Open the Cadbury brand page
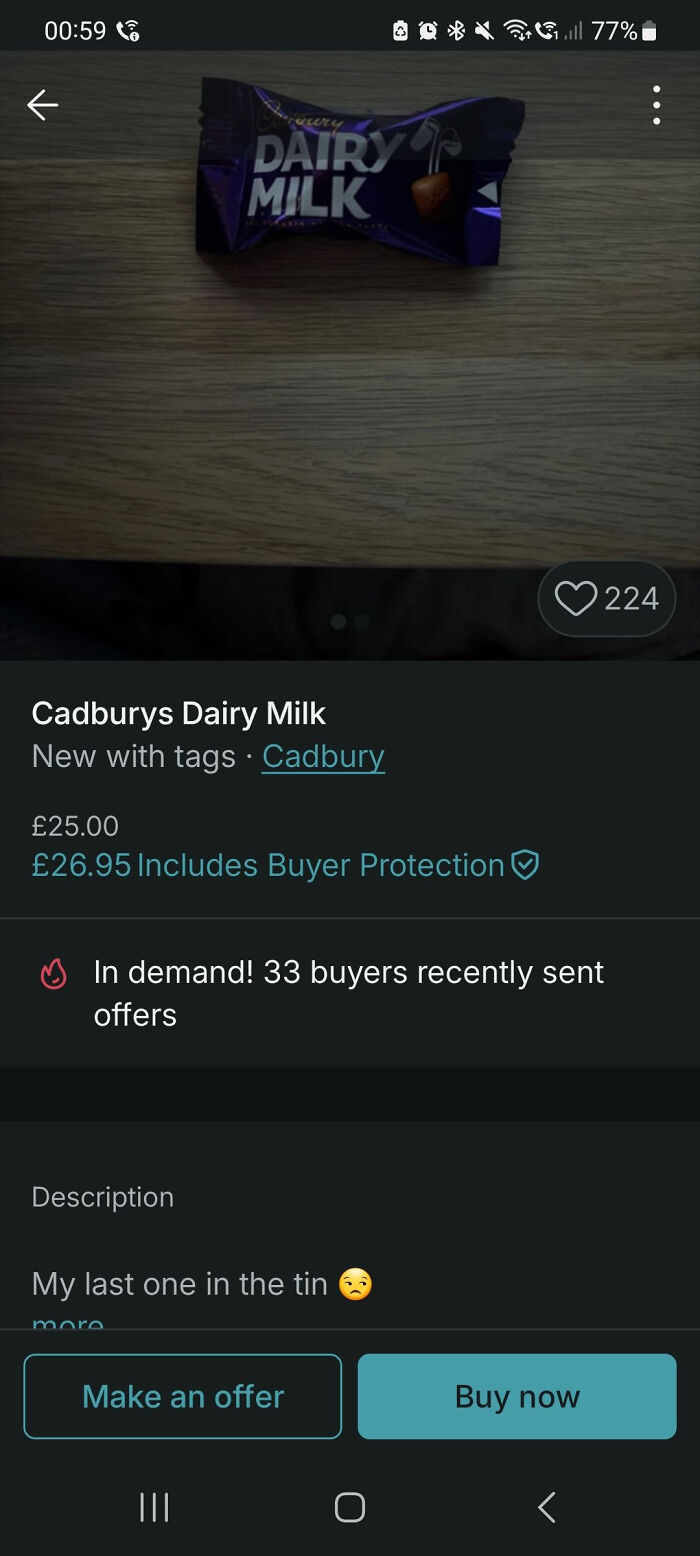The height and width of the screenshot is (1556, 700). 323,757
